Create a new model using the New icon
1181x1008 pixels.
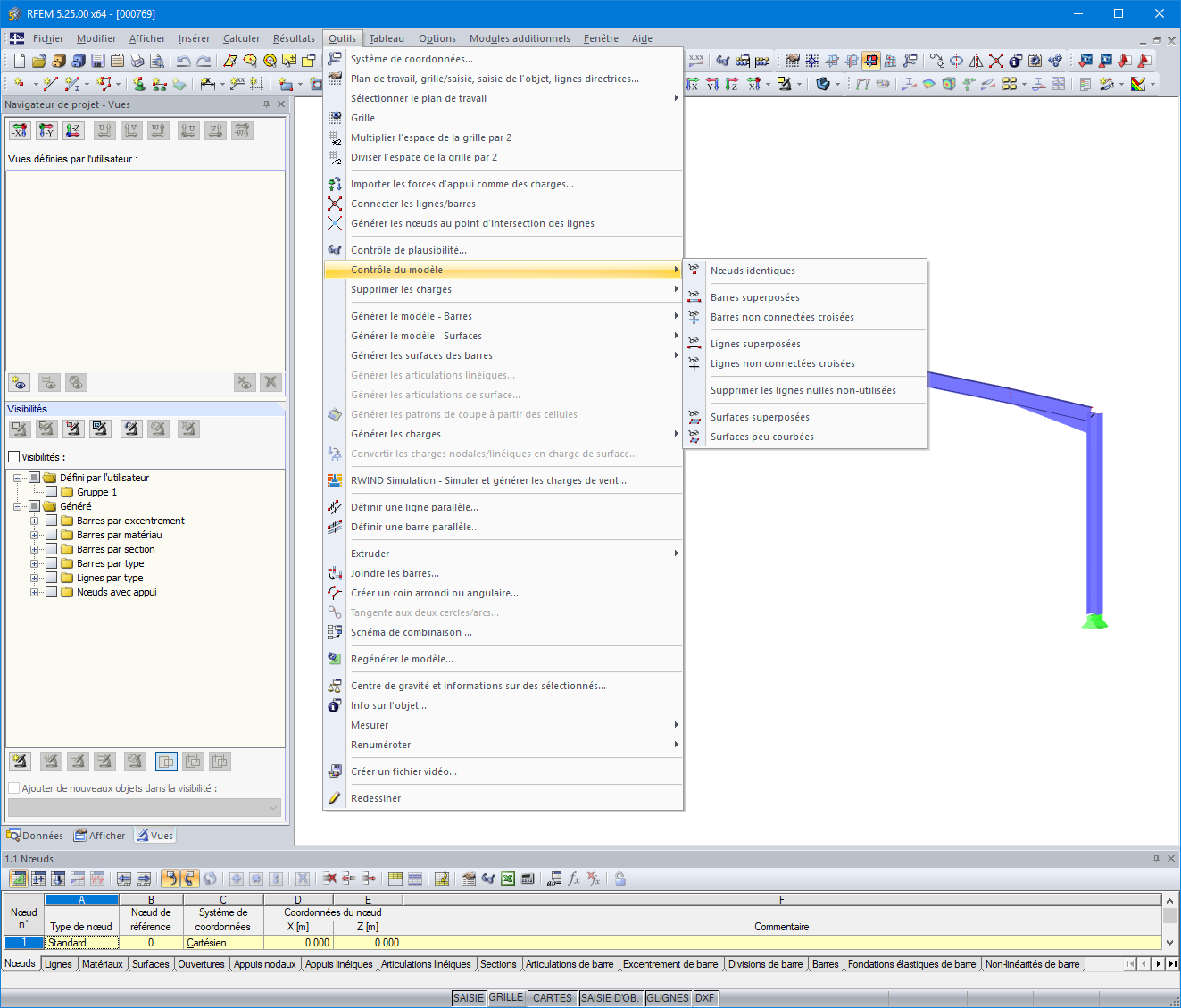[x=18, y=61]
